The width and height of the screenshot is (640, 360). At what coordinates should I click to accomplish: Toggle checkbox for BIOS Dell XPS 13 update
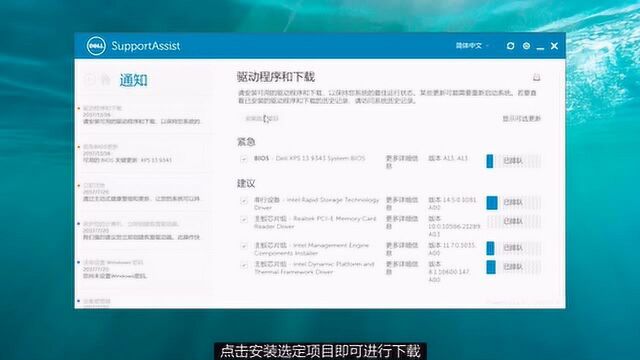click(x=244, y=159)
